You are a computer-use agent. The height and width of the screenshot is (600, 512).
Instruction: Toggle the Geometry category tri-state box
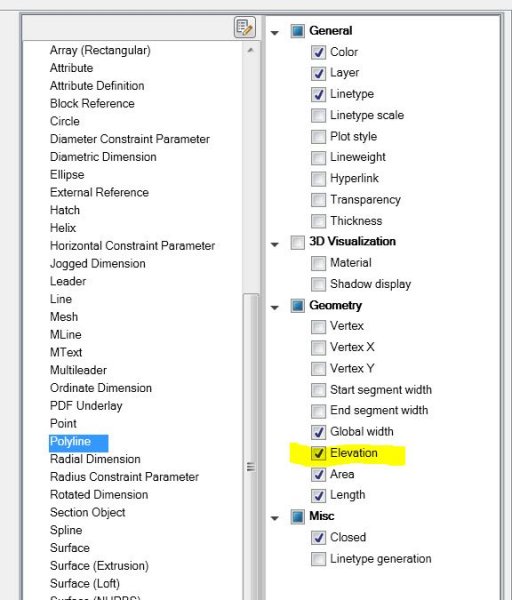[x=297, y=306]
